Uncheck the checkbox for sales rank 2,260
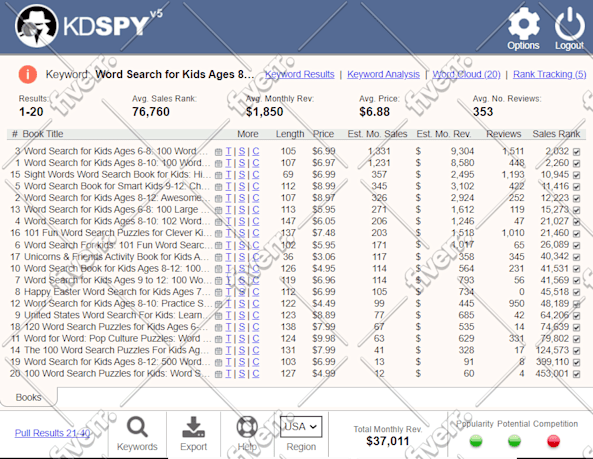593x459 pixels. (x=576, y=164)
